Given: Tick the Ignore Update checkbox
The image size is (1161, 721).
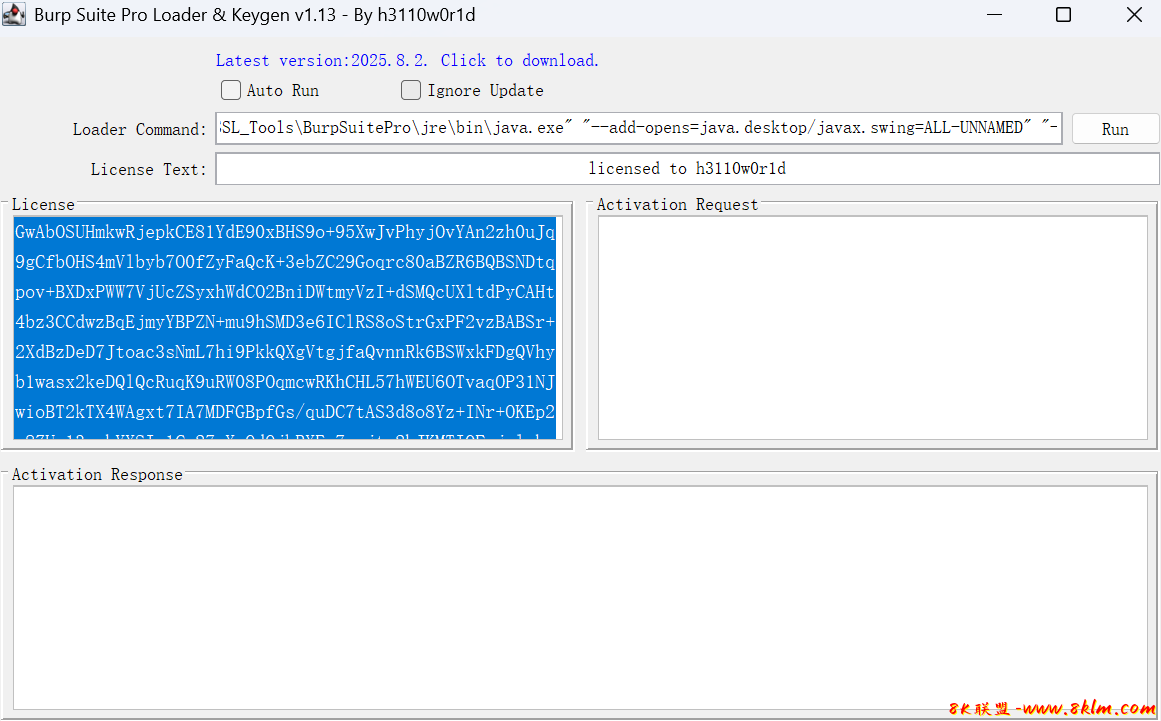Looking at the screenshot, I should 411,90.
